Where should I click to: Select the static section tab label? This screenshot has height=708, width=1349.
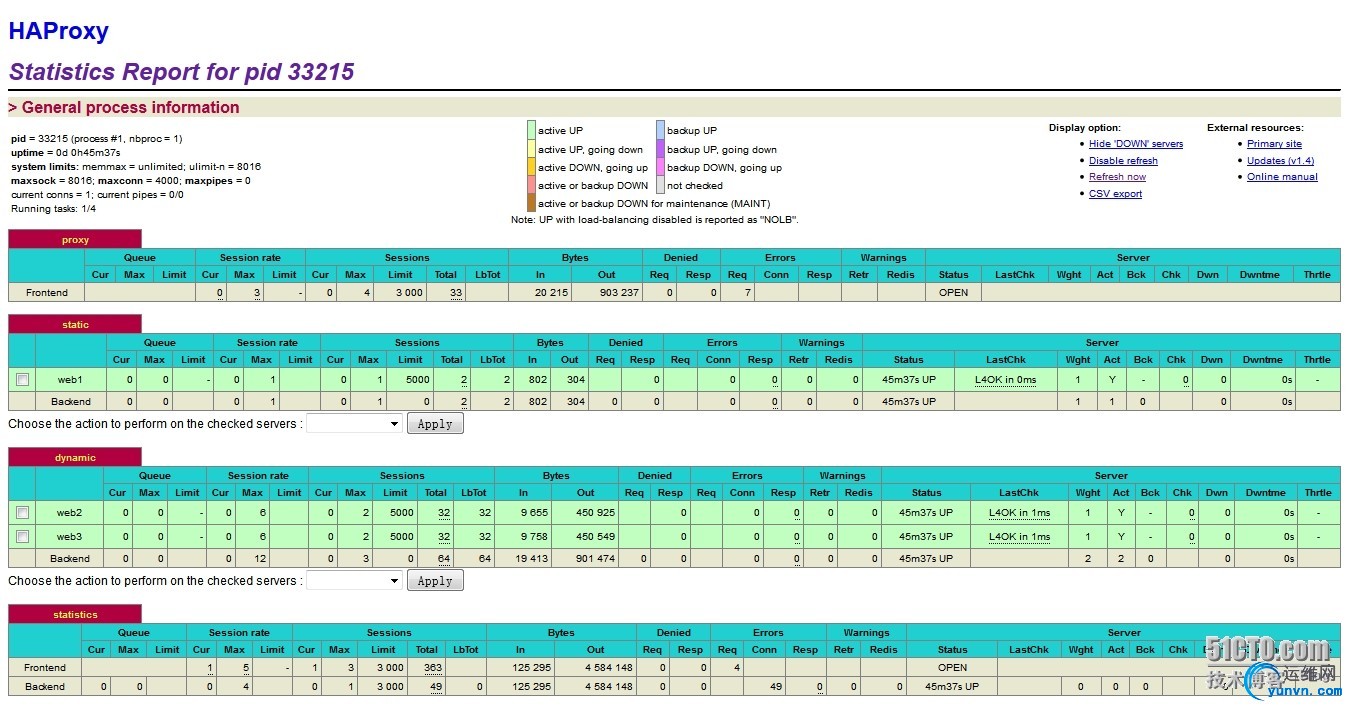coord(75,325)
